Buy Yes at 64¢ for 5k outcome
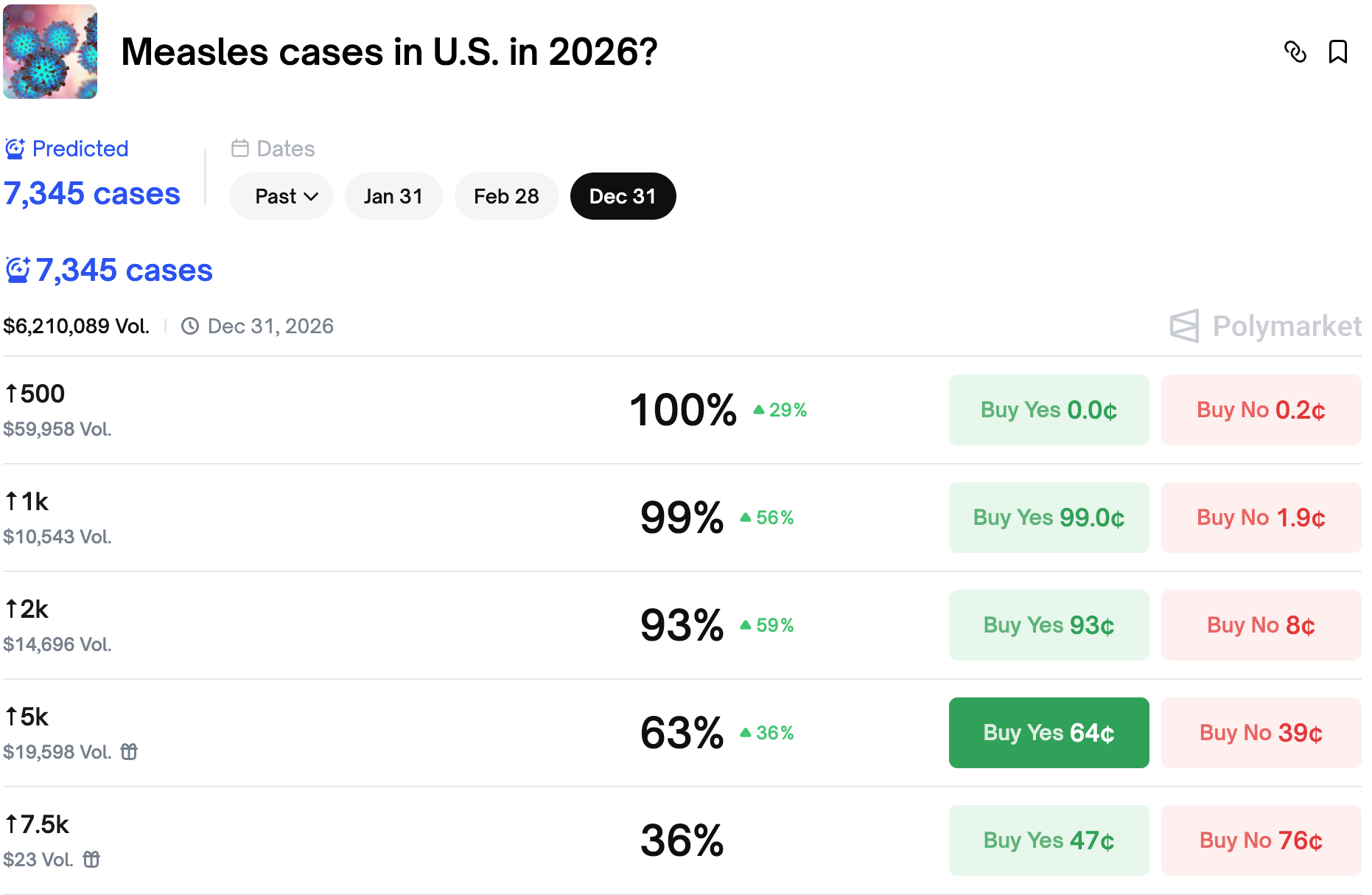Image resolution: width=1372 pixels, height=895 pixels. coord(1049,733)
